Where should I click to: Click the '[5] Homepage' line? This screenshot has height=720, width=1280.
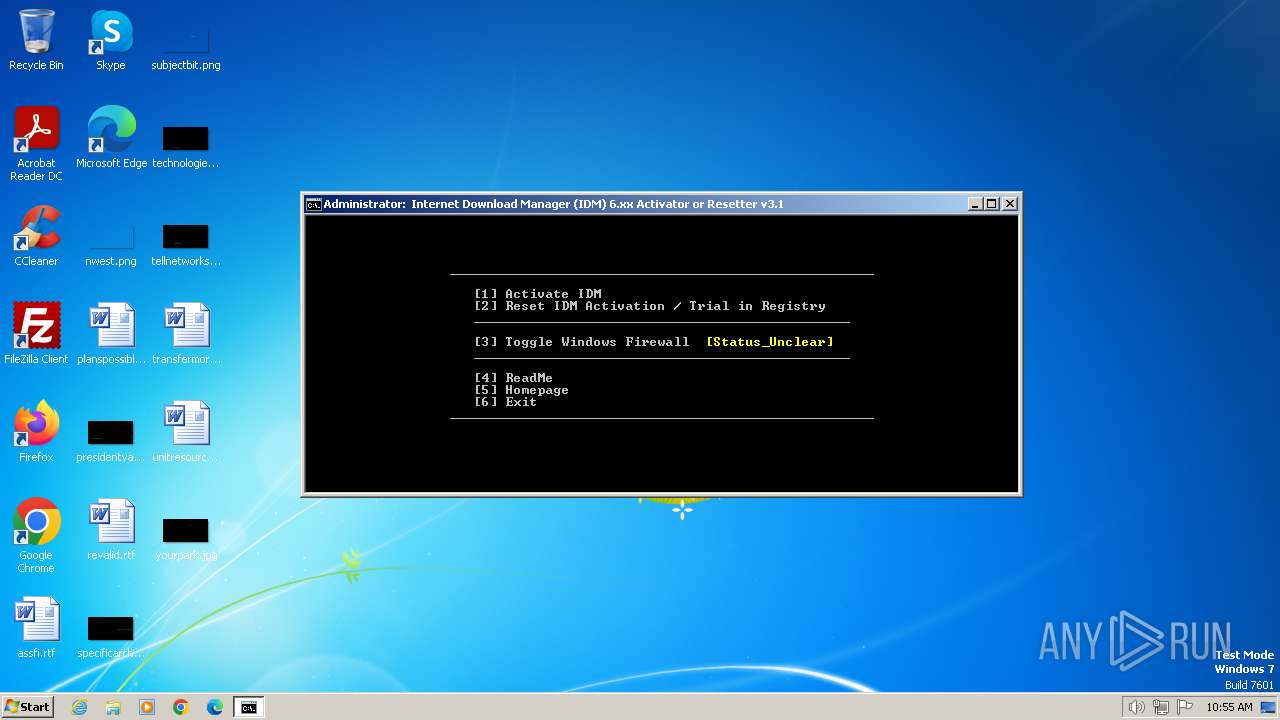(x=522, y=390)
